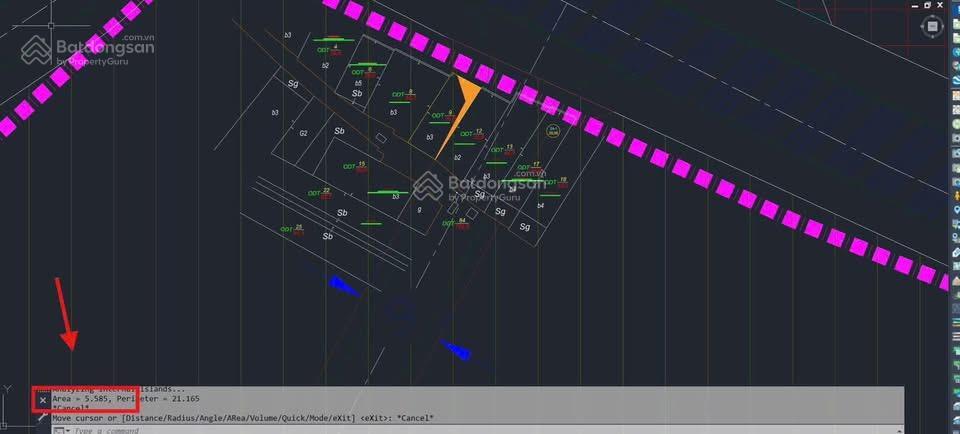Open command line customize wrench
960x434 pixels.
[x=43, y=417]
